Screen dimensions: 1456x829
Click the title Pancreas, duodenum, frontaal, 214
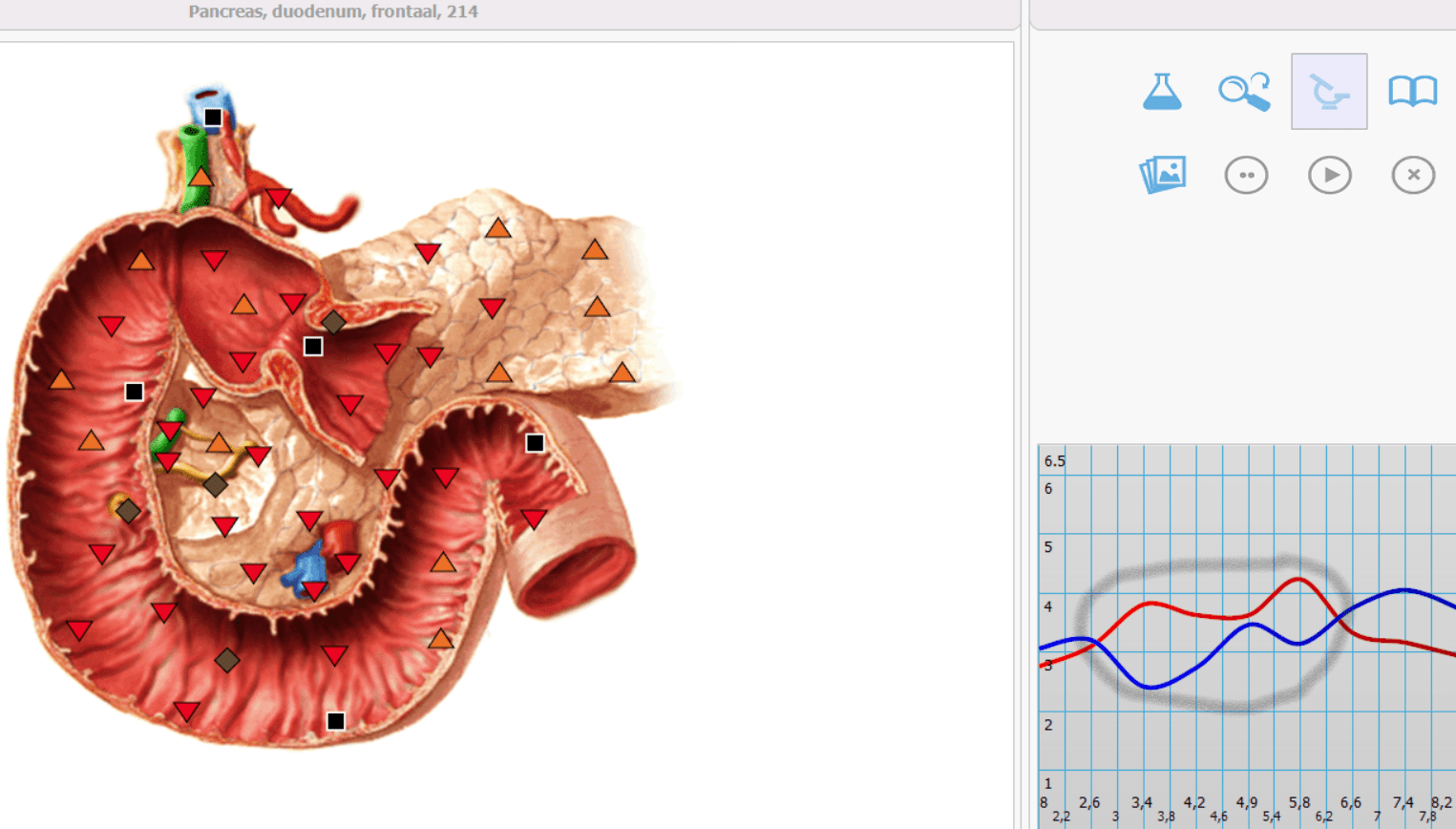click(x=333, y=11)
